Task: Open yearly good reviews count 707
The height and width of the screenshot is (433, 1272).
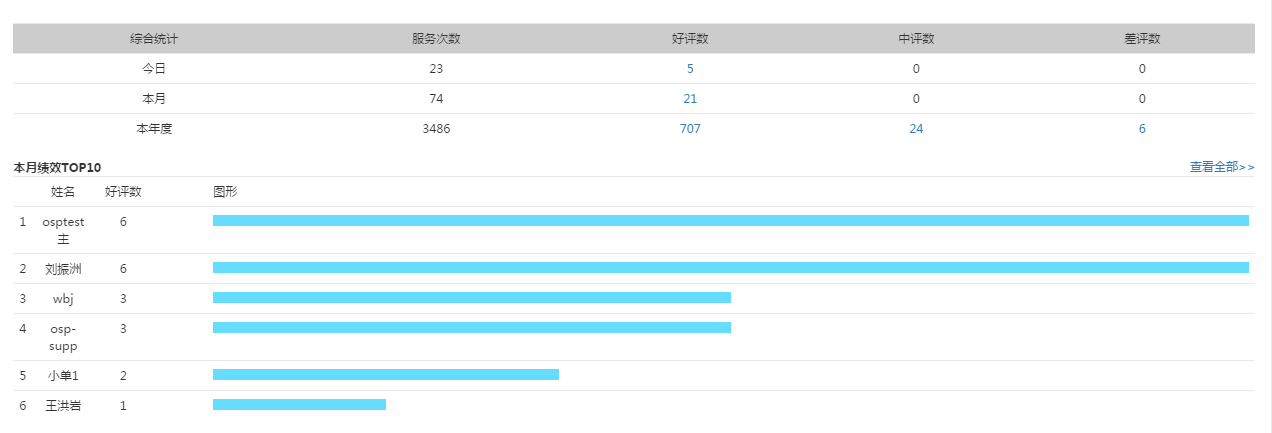Action: [690, 129]
